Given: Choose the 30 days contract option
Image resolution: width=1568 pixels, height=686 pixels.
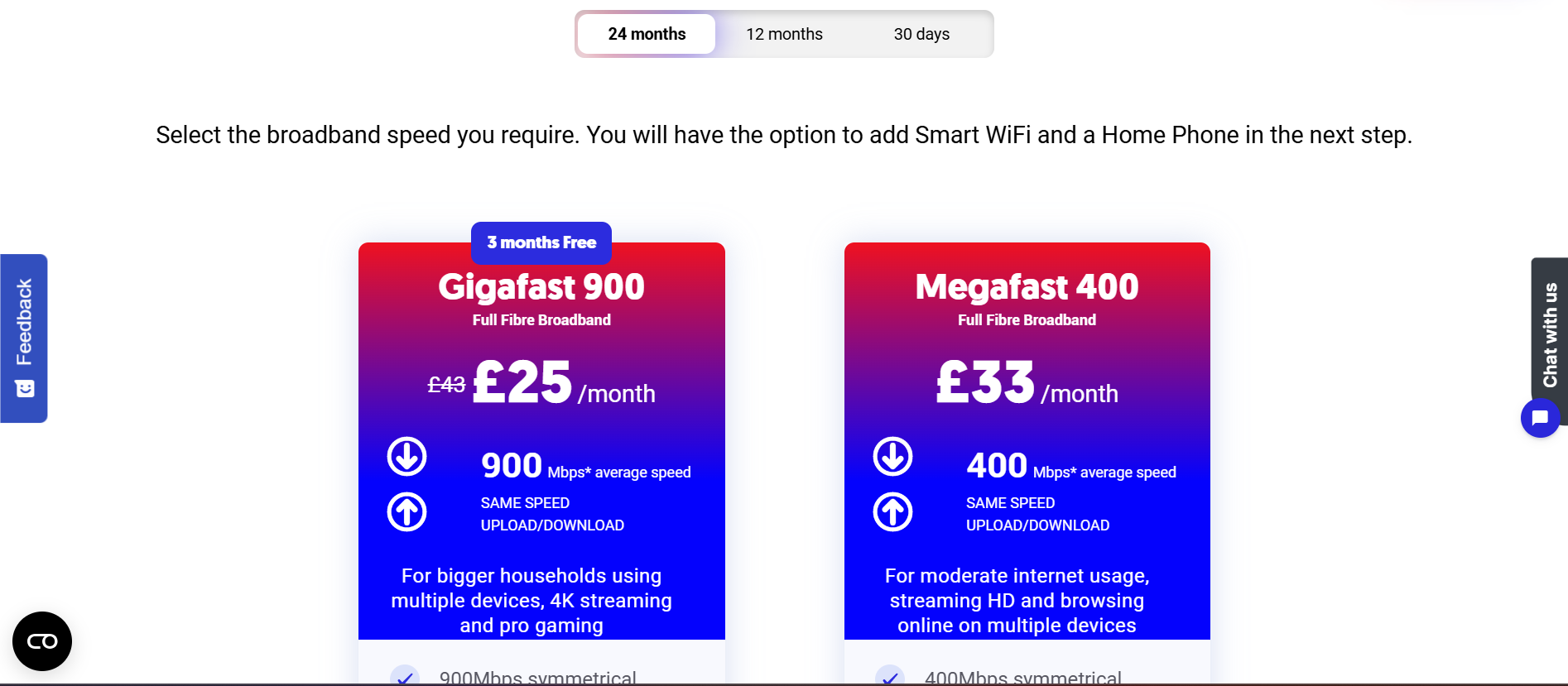Looking at the screenshot, I should tap(921, 34).
